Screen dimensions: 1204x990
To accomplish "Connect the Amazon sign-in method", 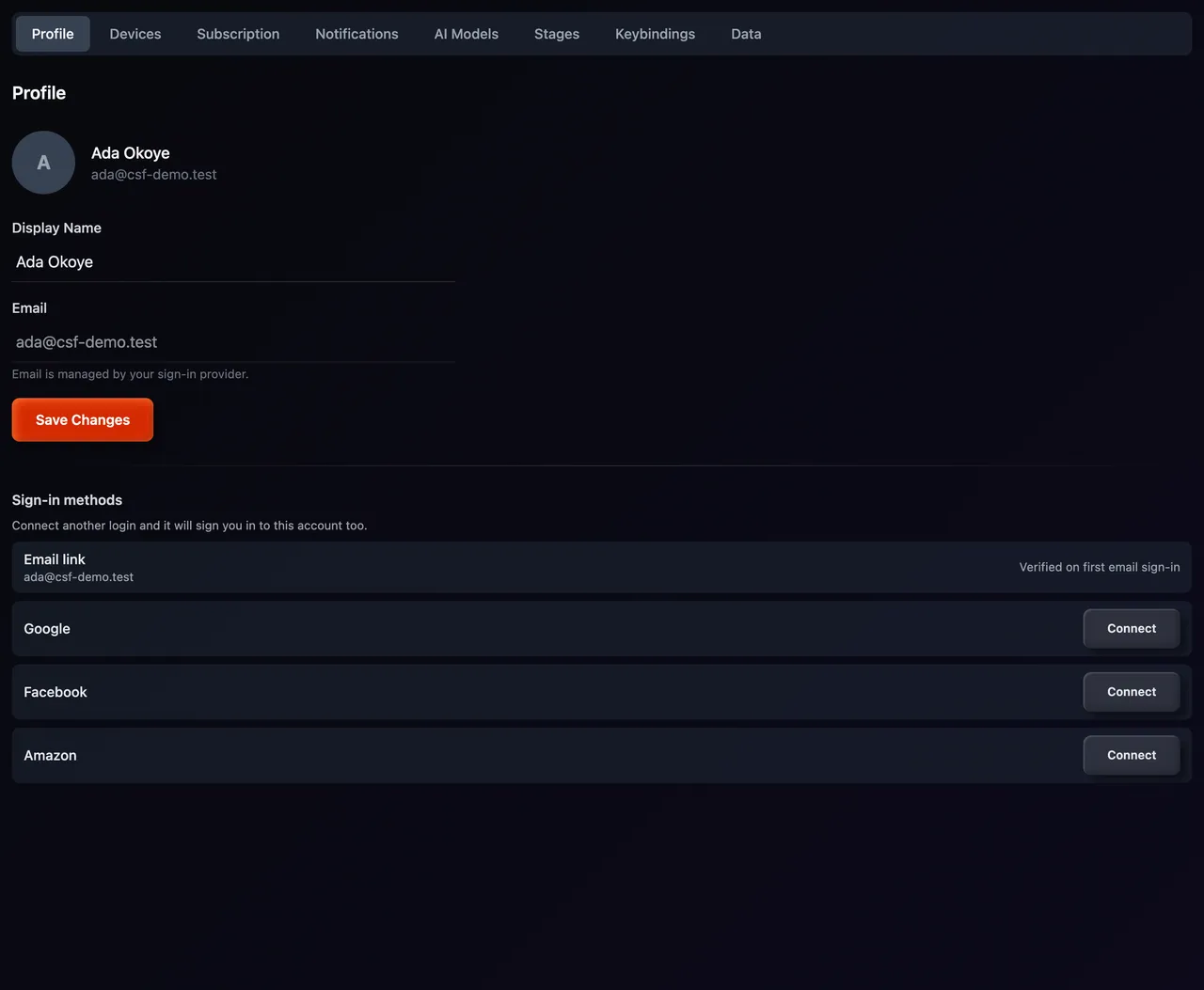I will (1132, 755).
